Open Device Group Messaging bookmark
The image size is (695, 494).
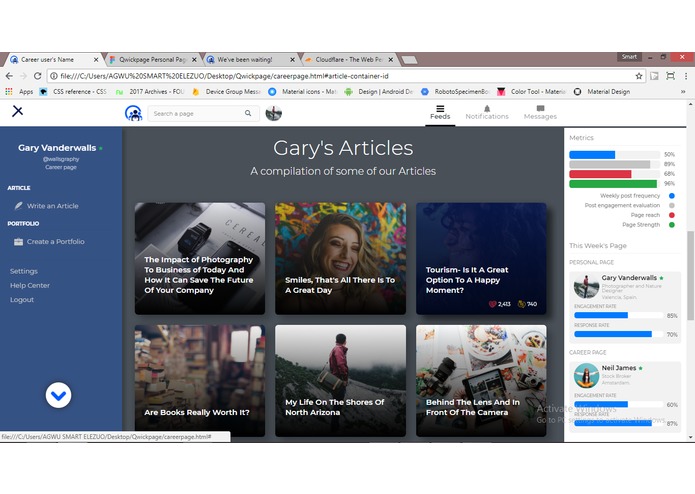226,92
